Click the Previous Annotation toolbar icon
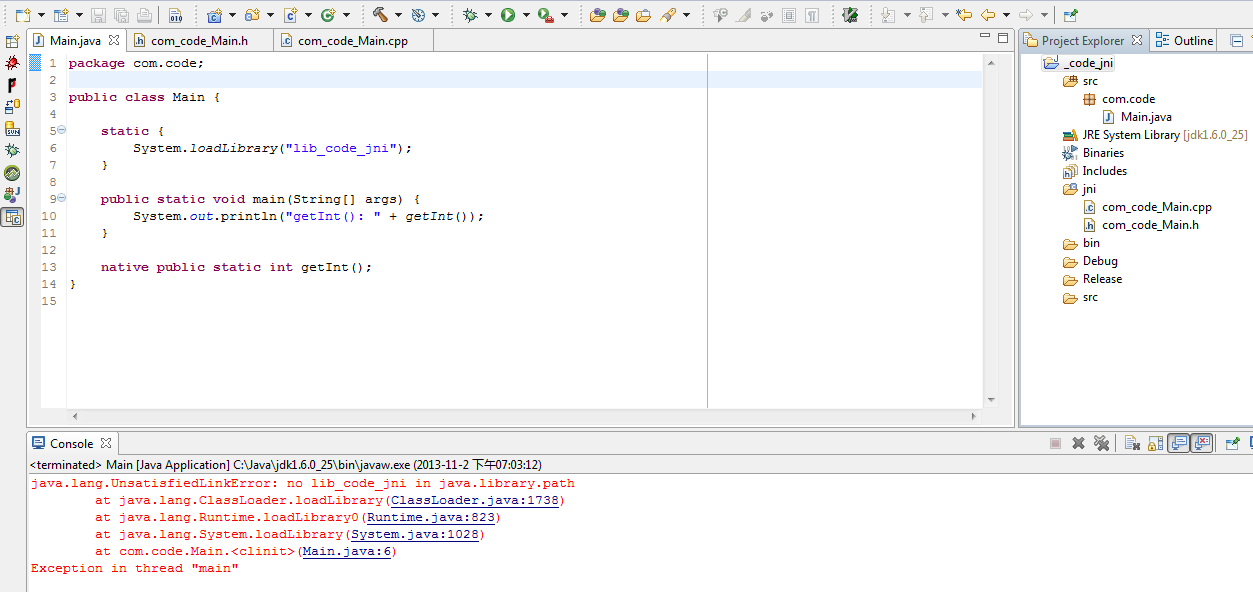Image resolution: width=1253 pixels, height=592 pixels. 925,15
